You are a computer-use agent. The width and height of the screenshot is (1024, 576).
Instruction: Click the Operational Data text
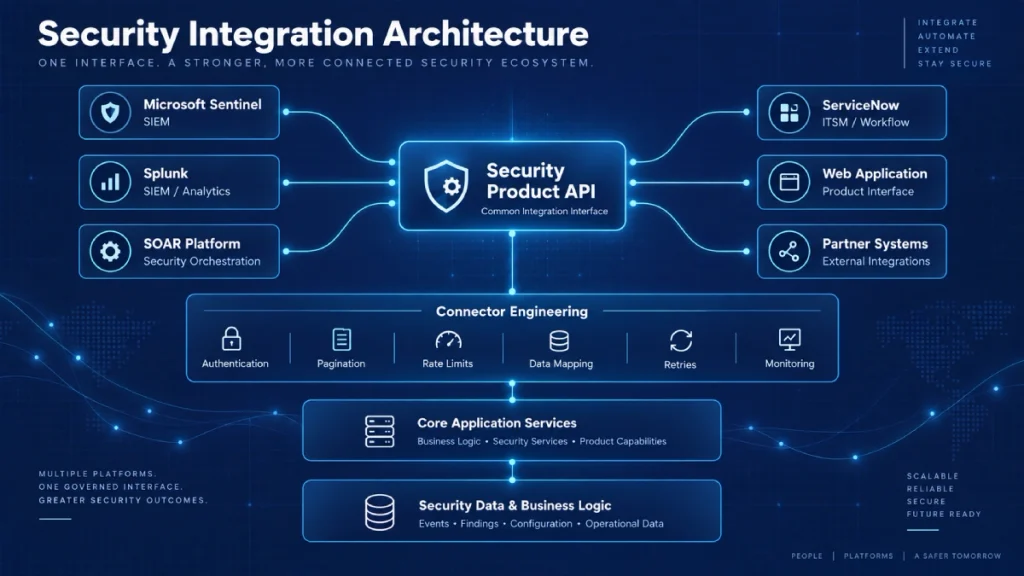coord(624,524)
